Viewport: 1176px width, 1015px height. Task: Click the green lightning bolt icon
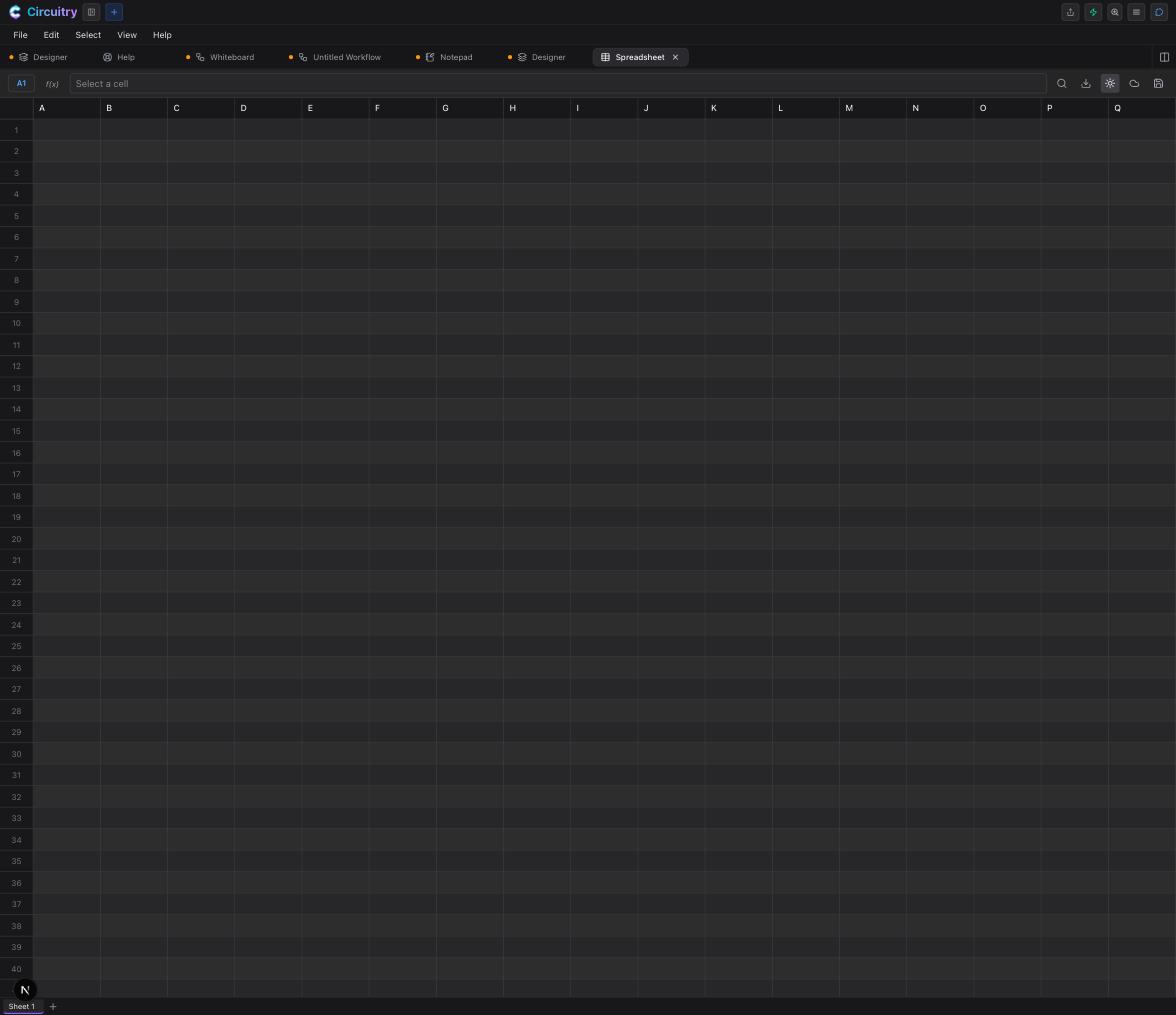tap(1093, 12)
